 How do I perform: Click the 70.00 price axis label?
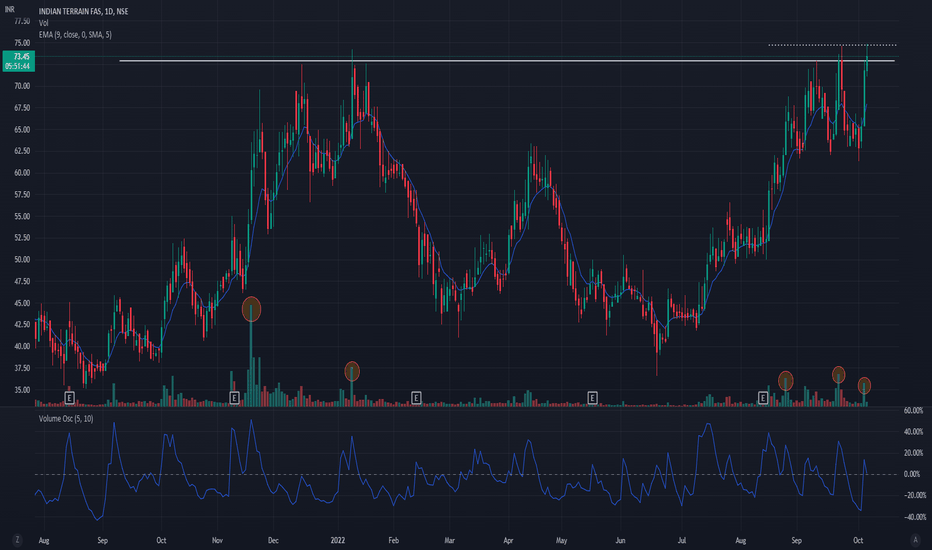pyautogui.click(x=22, y=86)
